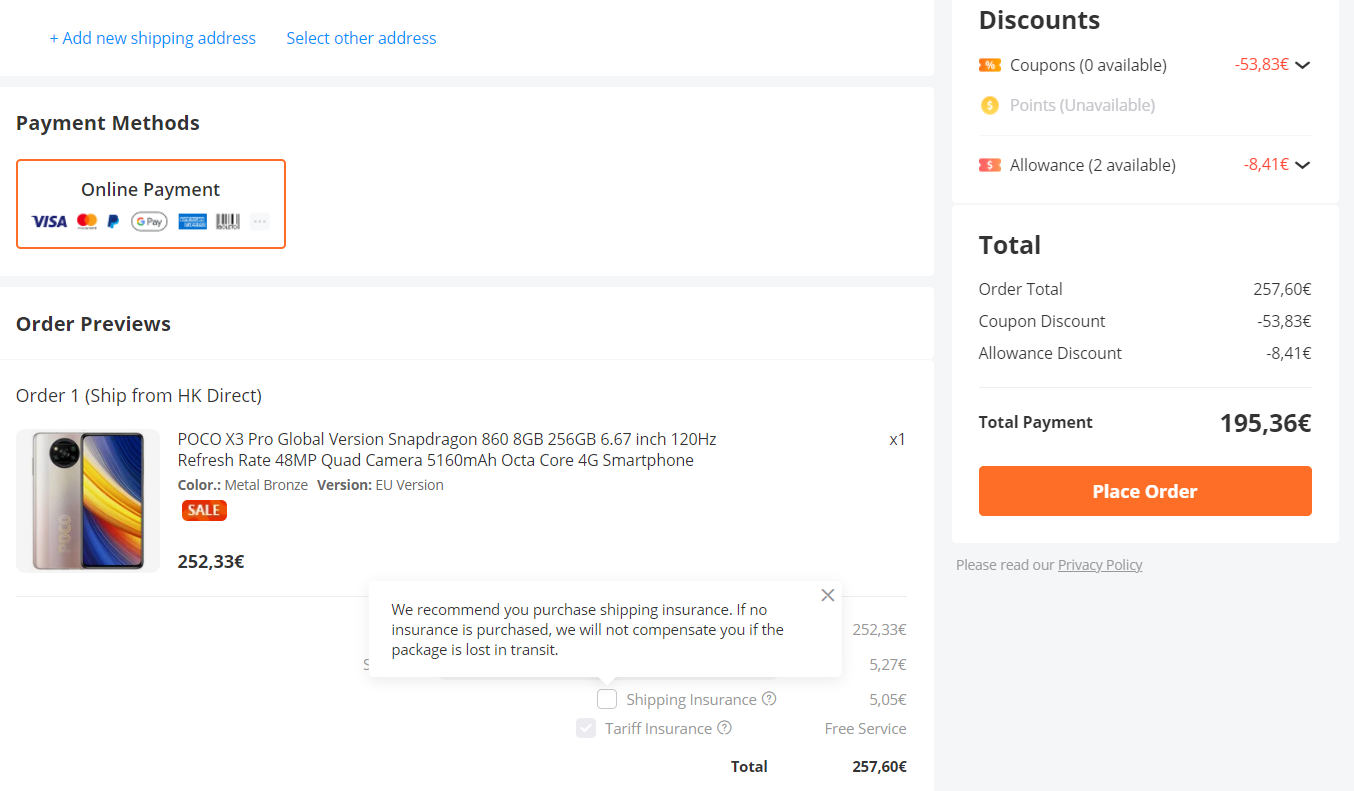Toggle the Tariff Insurance checkbox
1354x791 pixels.
click(586, 728)
